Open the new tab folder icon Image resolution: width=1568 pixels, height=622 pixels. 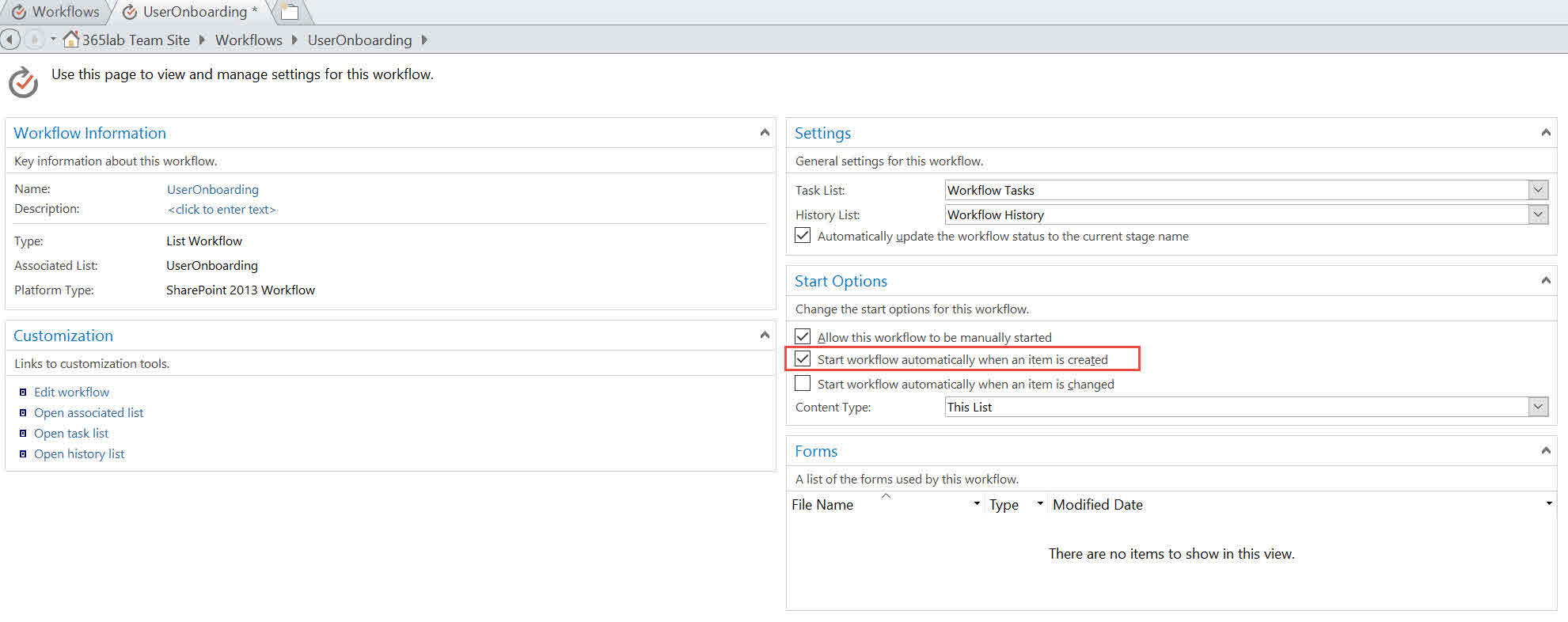[x=290, y=12]
